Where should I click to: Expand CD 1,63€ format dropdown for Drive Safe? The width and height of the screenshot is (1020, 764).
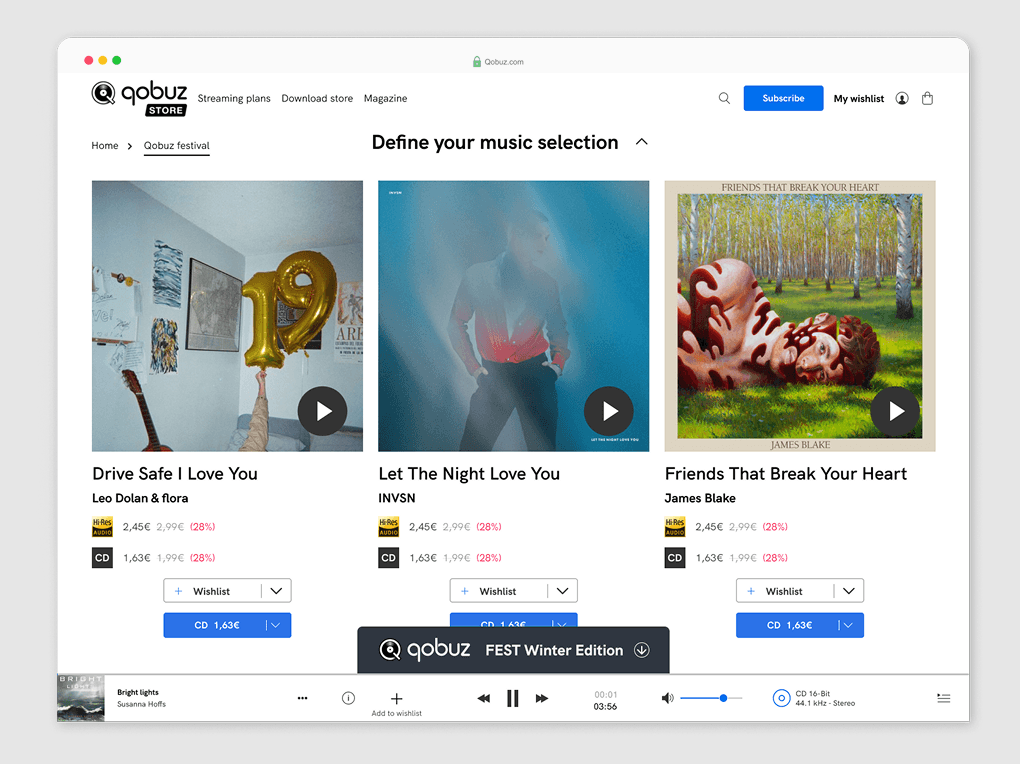click(276, 625)
